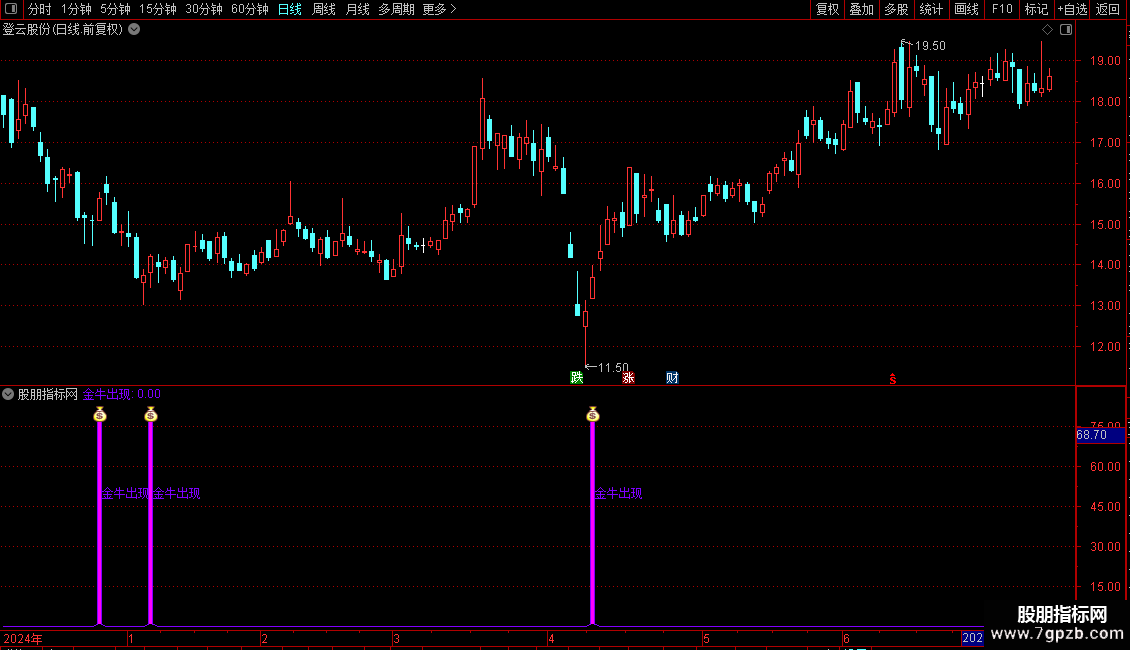Image resolution: width=1130 pixels, height=650 pixels.
Task: Click the red $ marker on the chart
Action: (893, 379)
